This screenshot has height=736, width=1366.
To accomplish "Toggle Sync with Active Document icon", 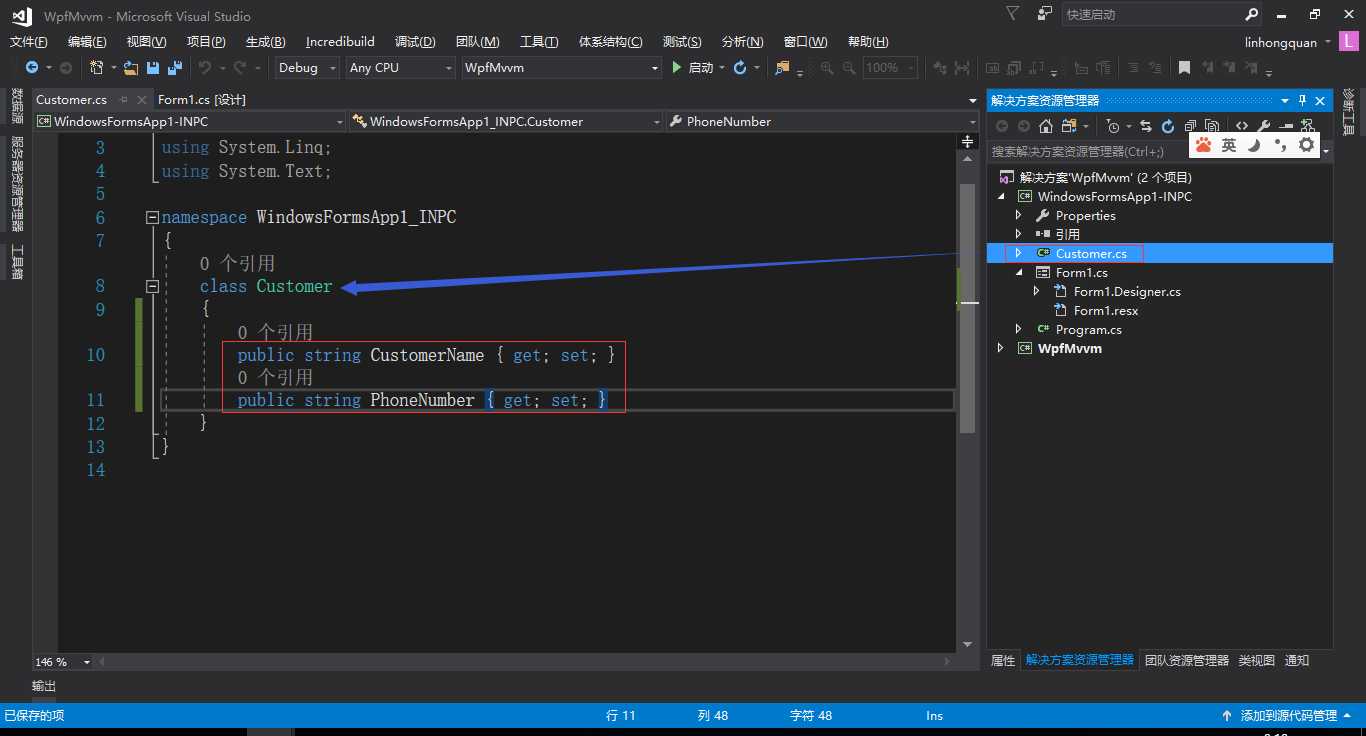I will [x=1146, y=126].
